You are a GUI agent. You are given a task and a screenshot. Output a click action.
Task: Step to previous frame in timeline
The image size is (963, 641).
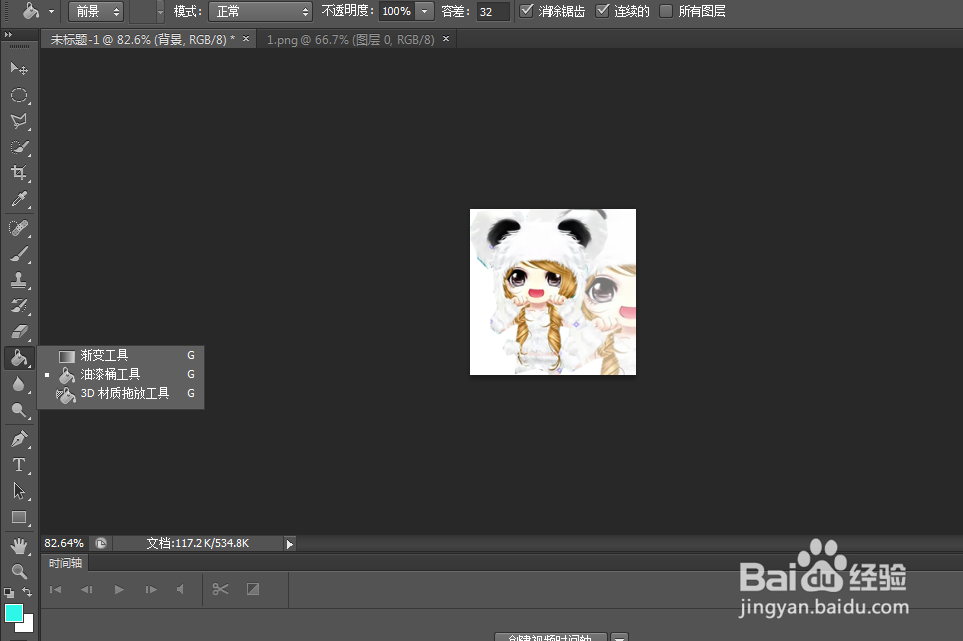tap(87, 589)
